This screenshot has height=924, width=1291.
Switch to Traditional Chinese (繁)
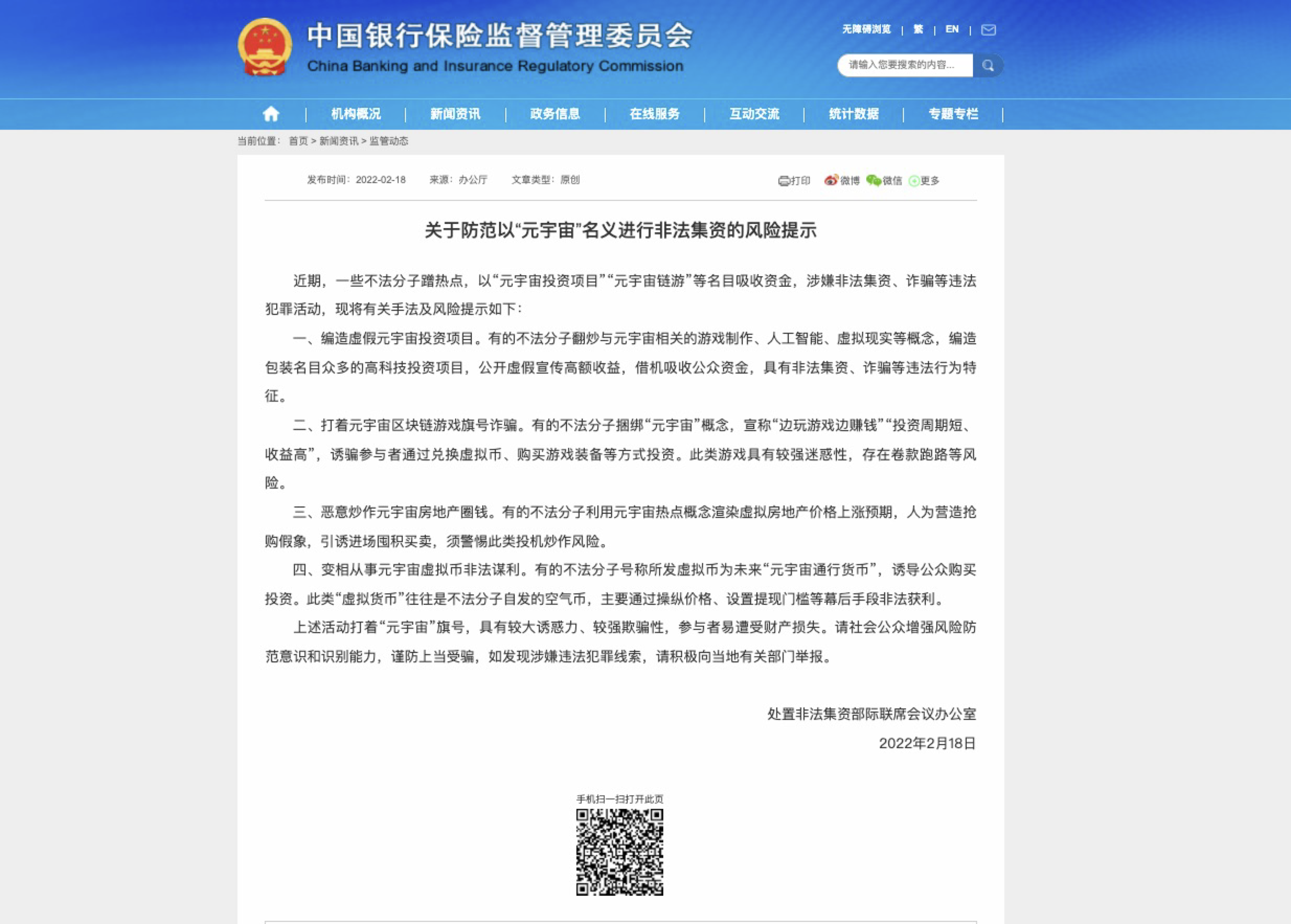pyautogui.click(x=918, y=30)
